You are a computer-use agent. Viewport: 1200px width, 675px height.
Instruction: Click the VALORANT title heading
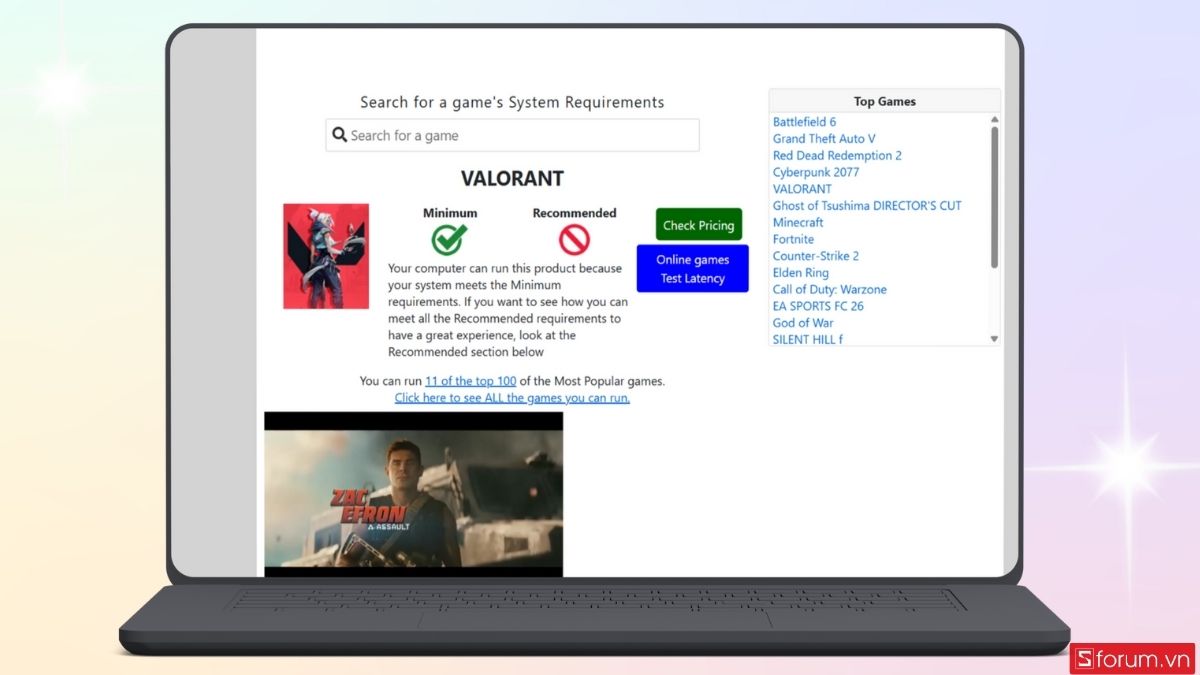(x=512, y=179)
